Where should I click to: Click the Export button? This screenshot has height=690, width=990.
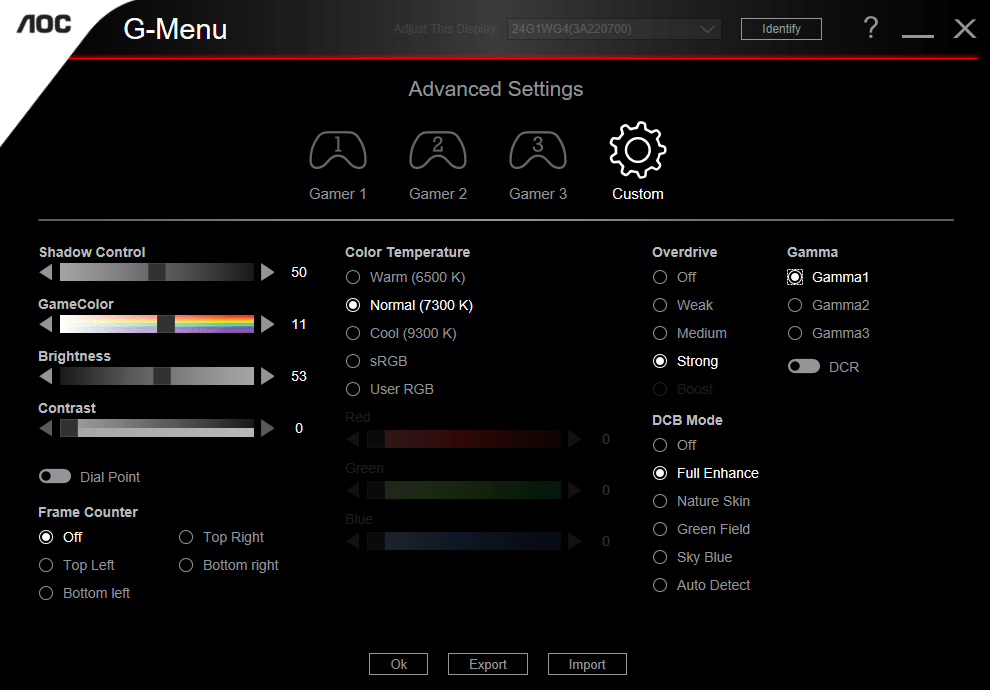(x=488, y=664)
